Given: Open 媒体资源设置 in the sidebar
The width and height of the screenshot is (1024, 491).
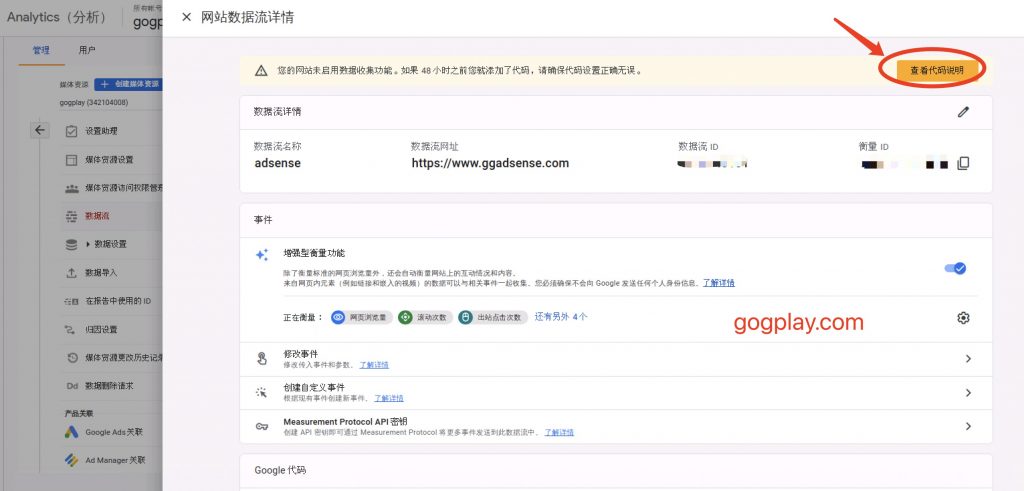Looking at the screenshot, I should tap(109, 160).
